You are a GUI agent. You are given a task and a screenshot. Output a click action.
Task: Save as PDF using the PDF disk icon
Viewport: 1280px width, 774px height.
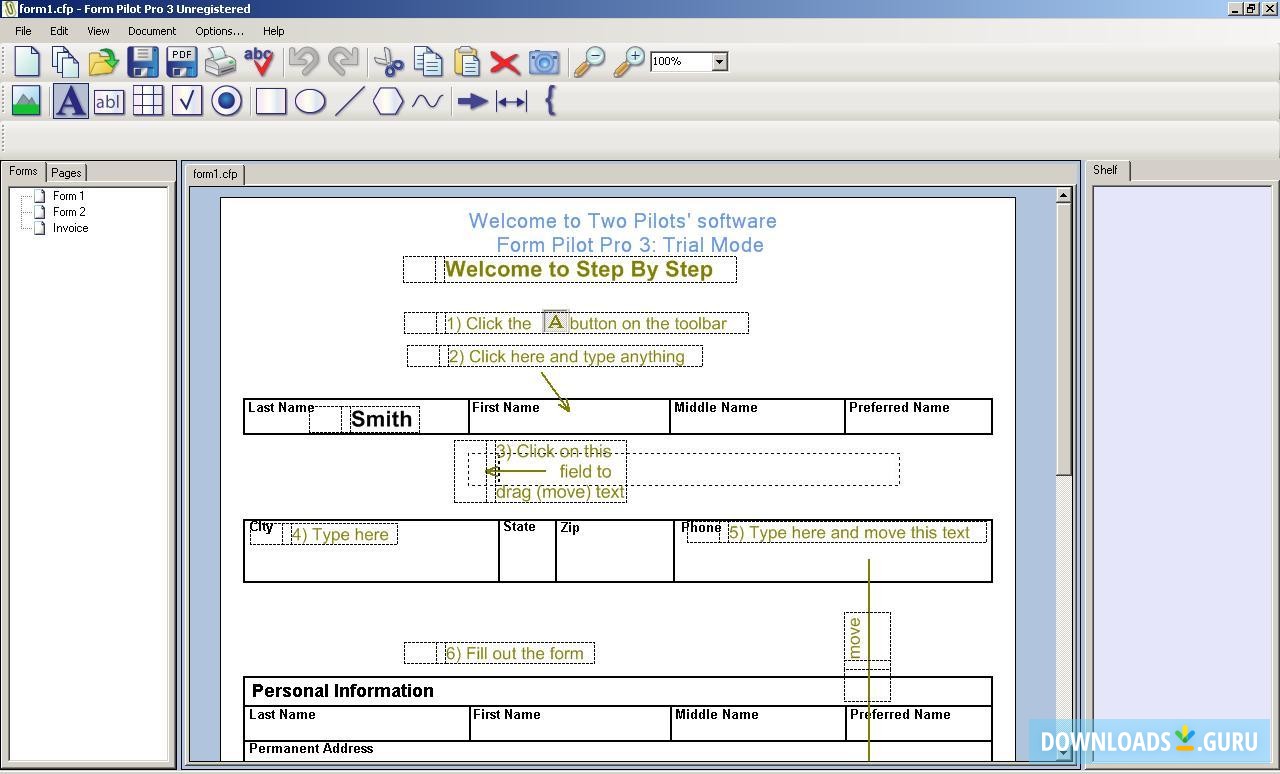pyautogui.click(x=181, y=62)
